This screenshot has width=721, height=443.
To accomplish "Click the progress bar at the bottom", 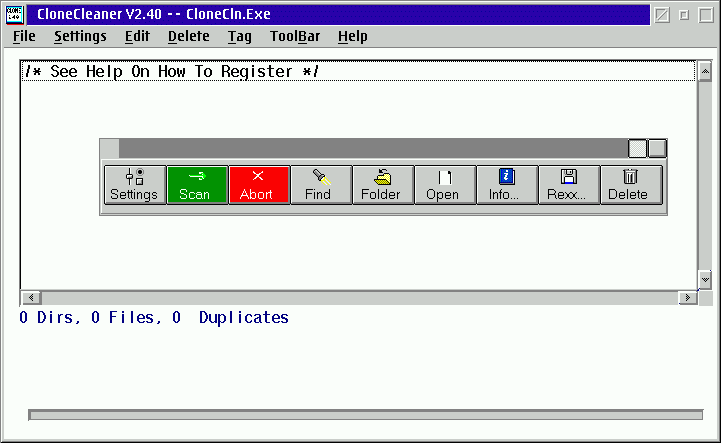I will tap(366, 415).
